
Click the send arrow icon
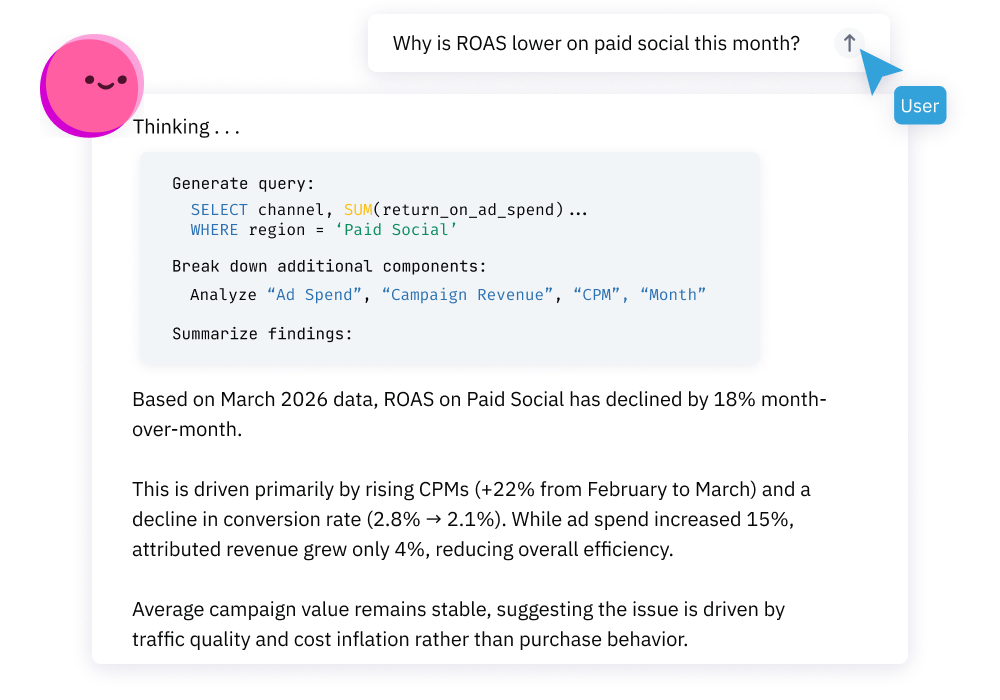click(x=849, y=43)
